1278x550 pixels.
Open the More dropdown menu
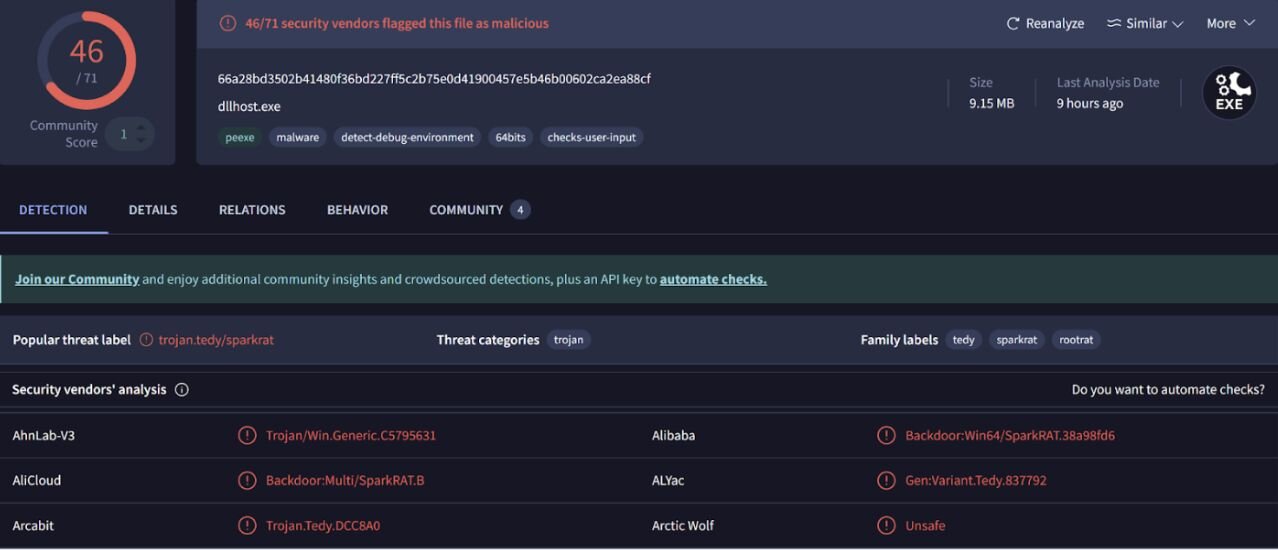coord(1230,23)
